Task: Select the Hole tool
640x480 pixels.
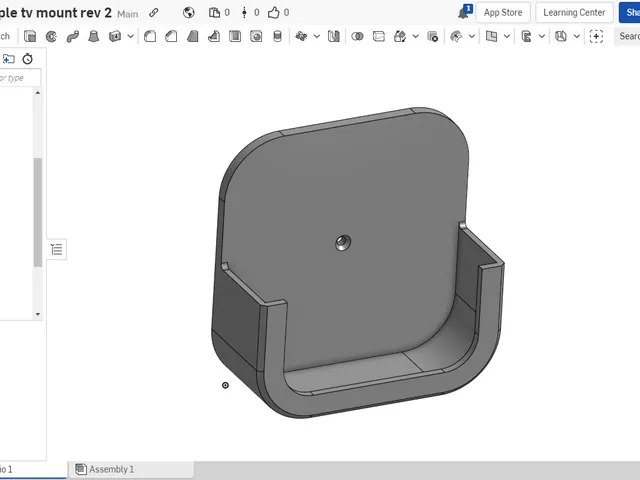Action: point(256,36)
